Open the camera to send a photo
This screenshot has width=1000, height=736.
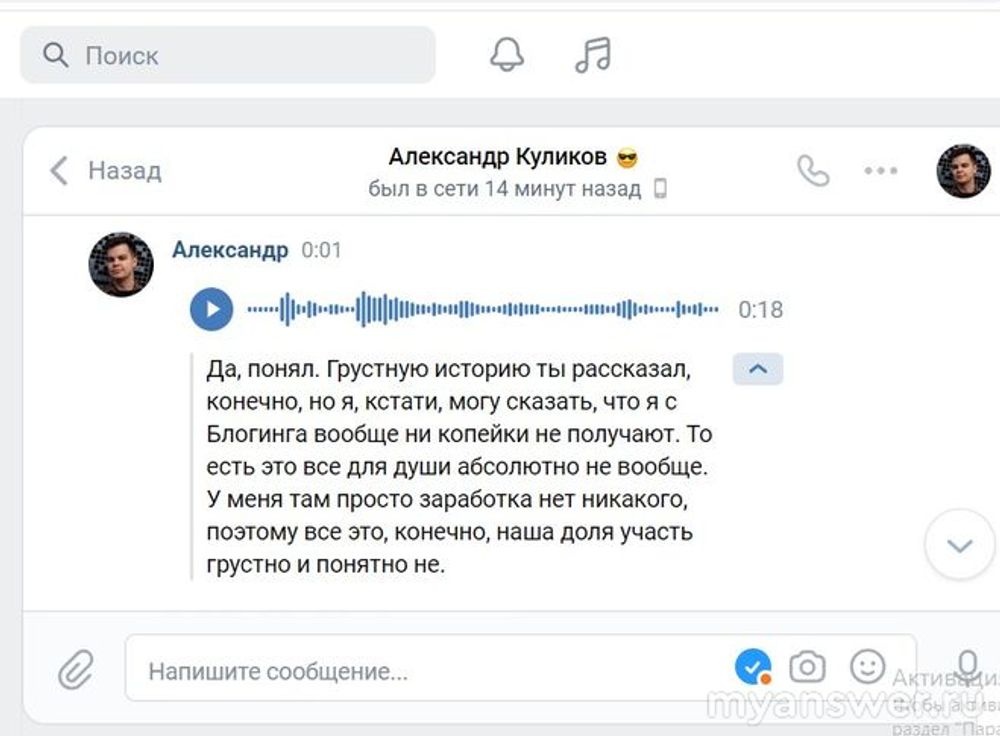[807, 666]
